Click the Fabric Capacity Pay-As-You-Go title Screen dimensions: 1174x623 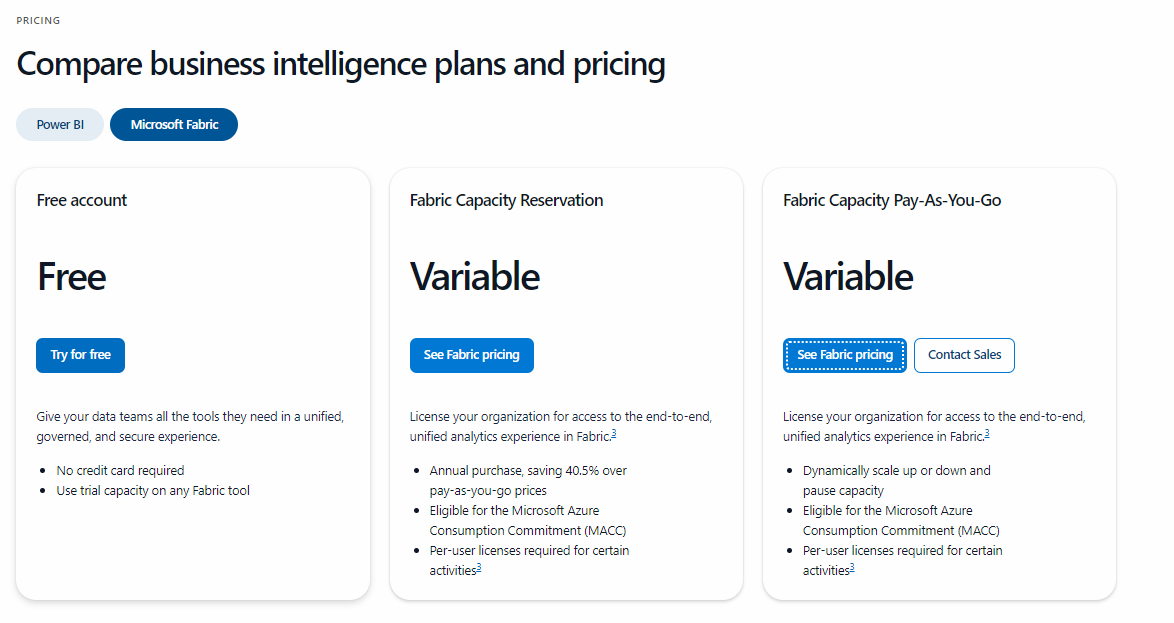[x=892, y=200]
